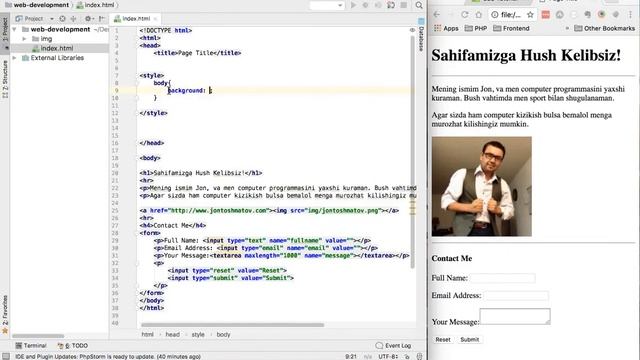Image resolution: width=640 pixels, height=360 pixels.
Task: Click the editor vertical scrollbar
Action: click(x=412, y=151)
